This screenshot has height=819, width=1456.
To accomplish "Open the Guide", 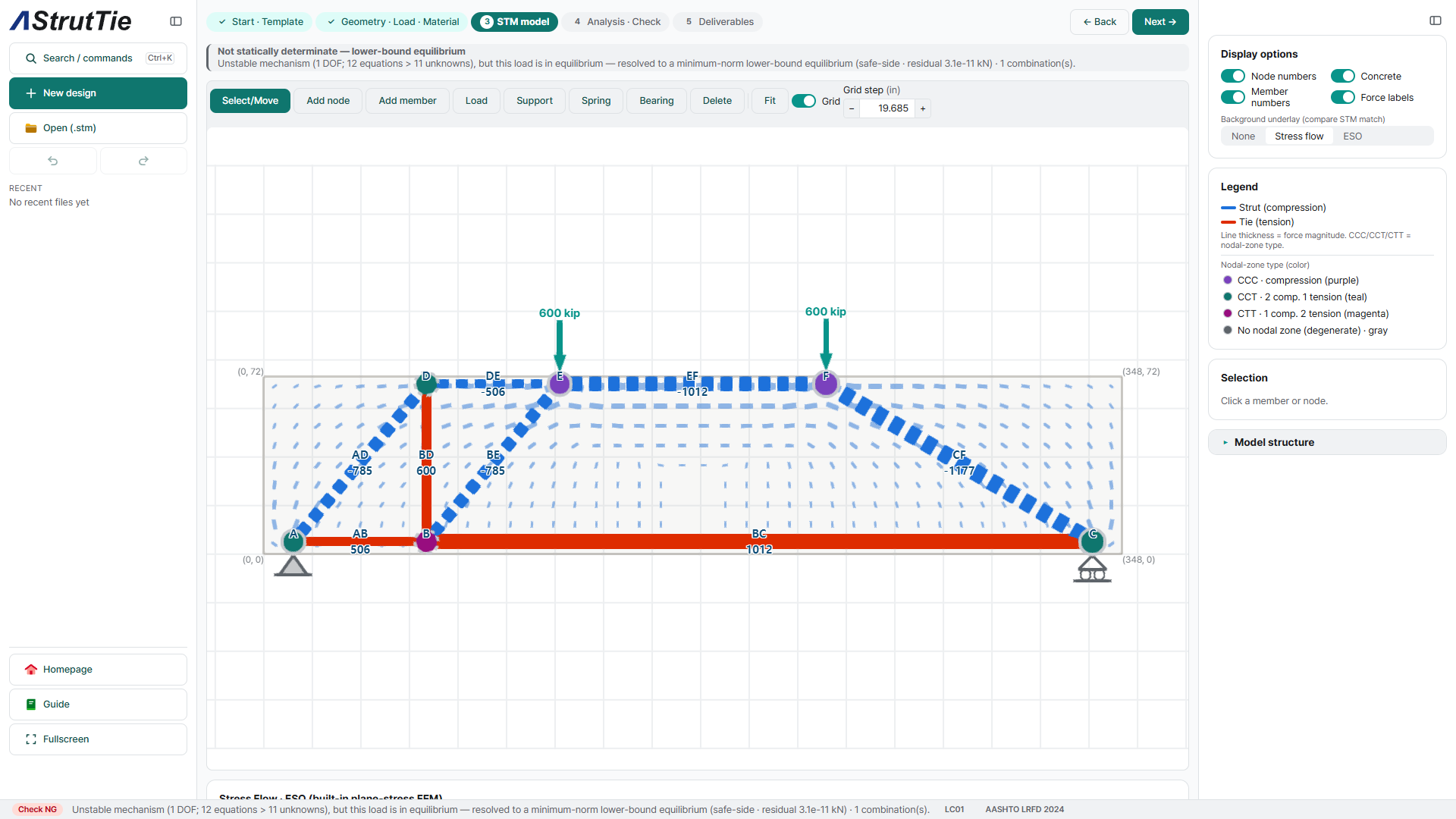I will click(98, 704).
